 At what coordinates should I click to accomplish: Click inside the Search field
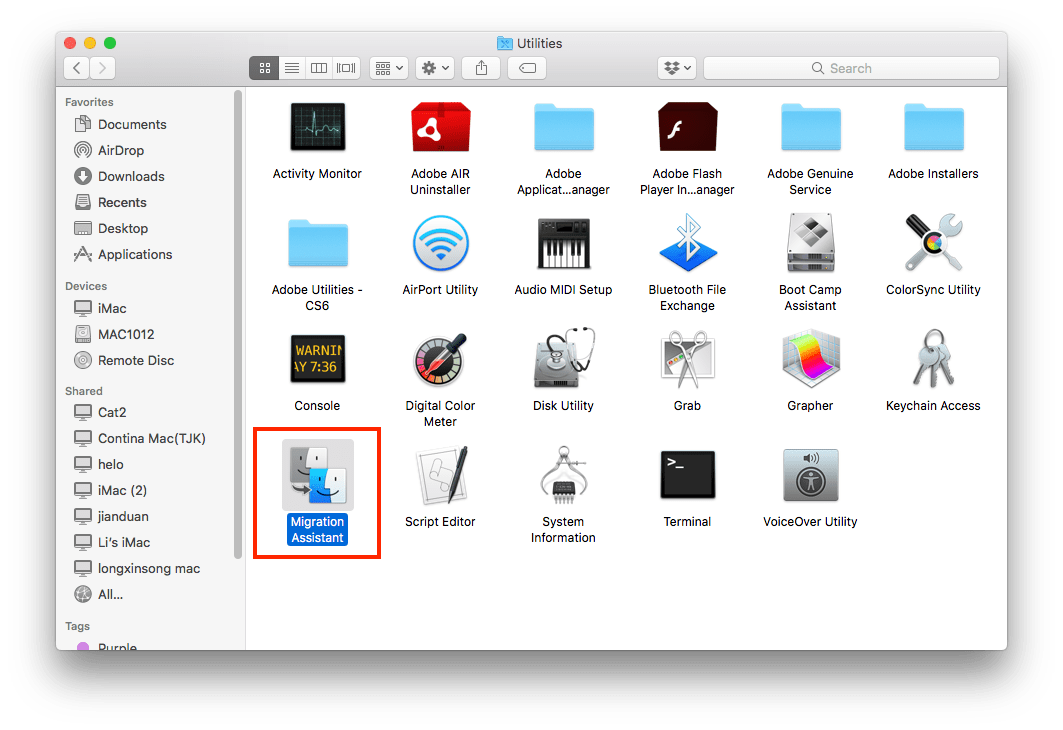click(x=850, y=67)
